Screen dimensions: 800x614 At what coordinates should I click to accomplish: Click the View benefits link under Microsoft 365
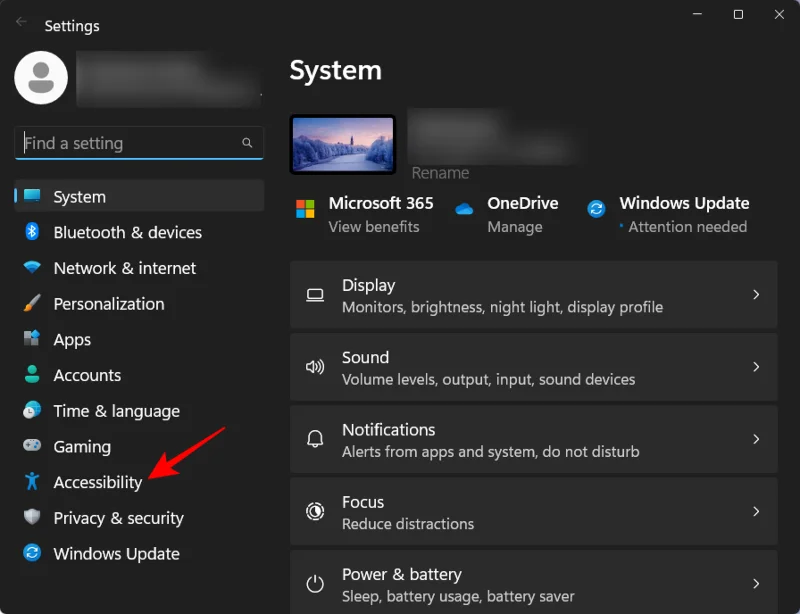374,227
